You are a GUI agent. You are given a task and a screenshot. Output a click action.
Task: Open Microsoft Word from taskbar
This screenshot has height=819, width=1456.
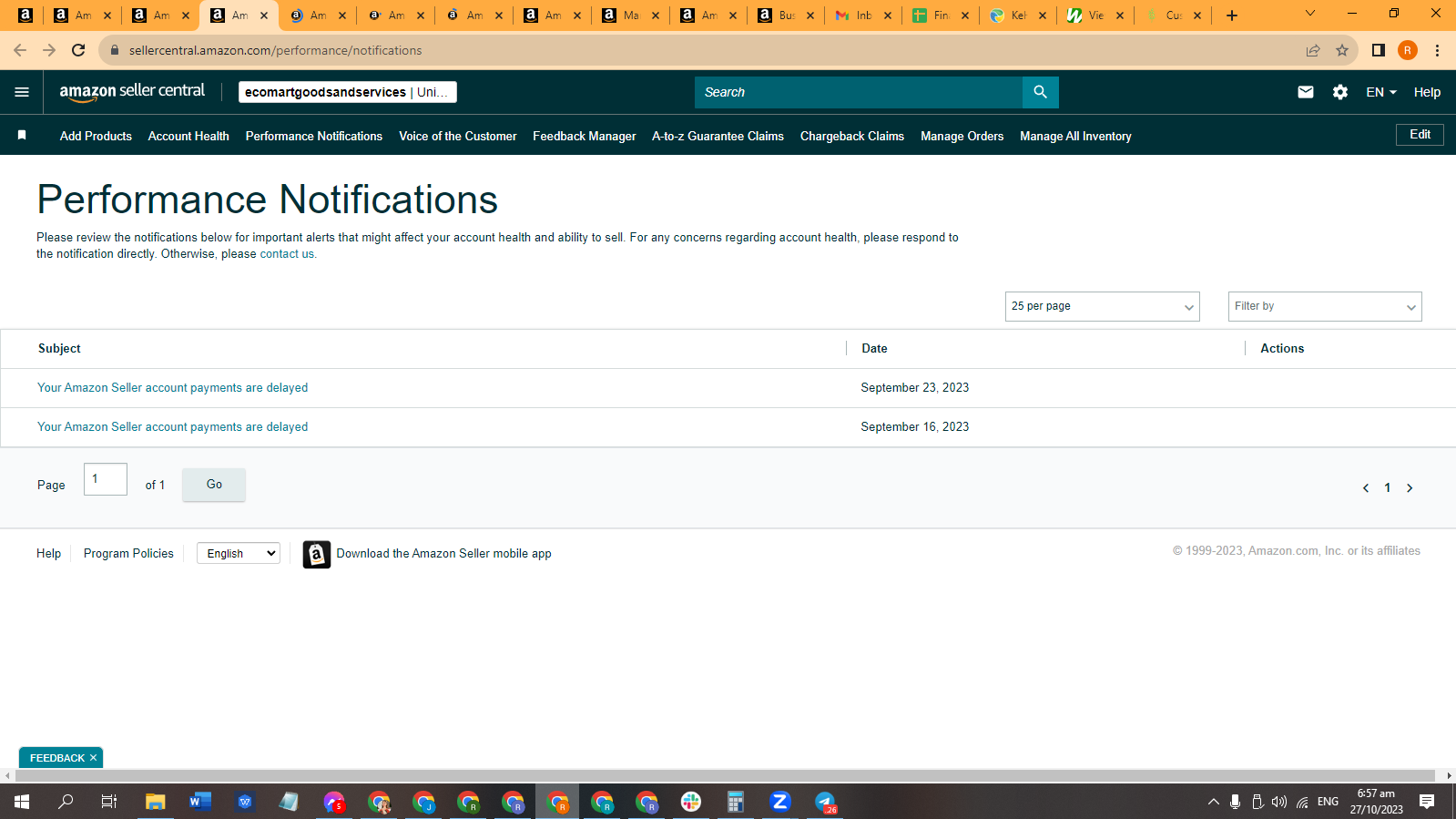coord(199,802)
